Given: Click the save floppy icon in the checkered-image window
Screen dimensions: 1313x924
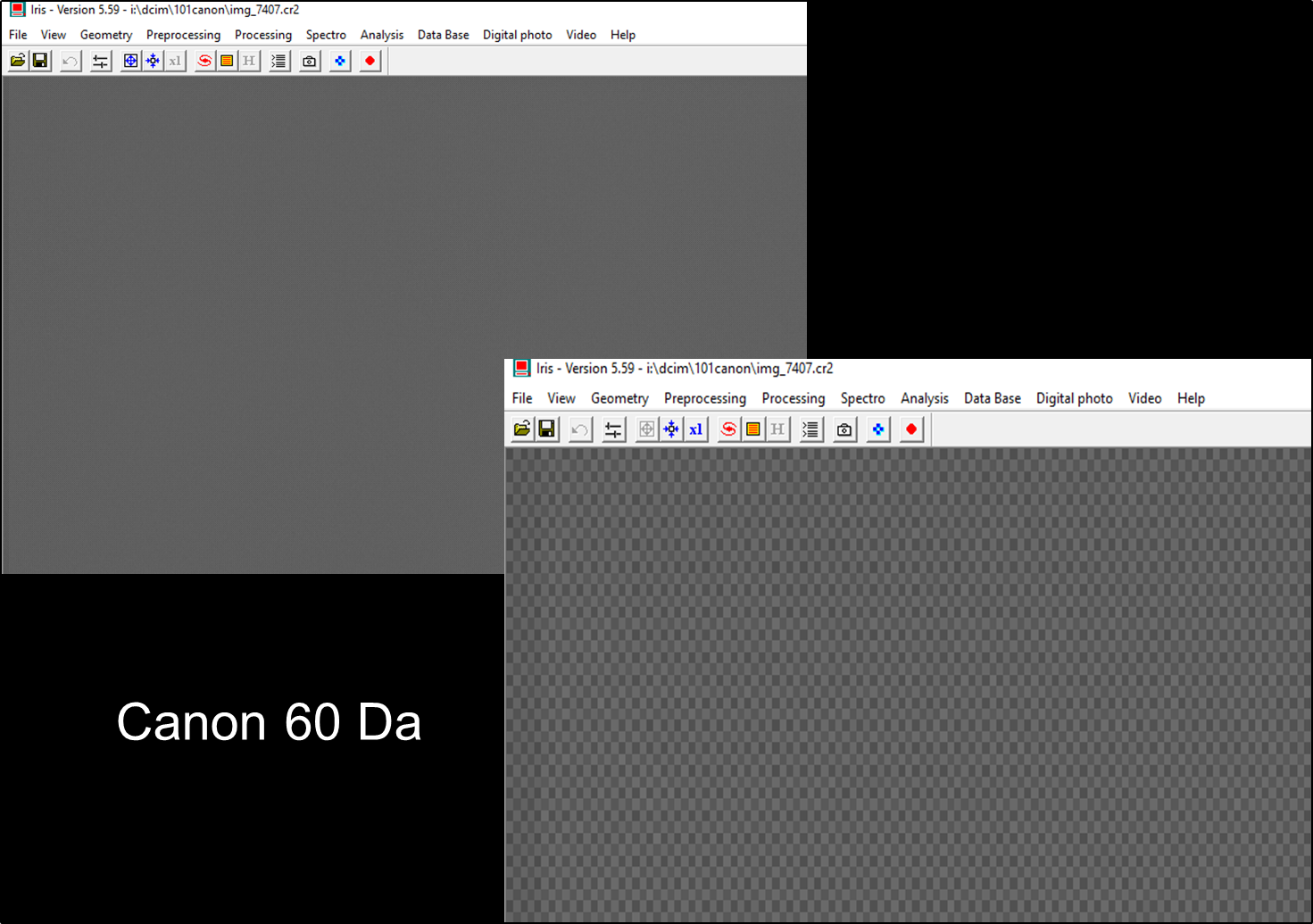Looking at the screenshot, I should [547, 429].
